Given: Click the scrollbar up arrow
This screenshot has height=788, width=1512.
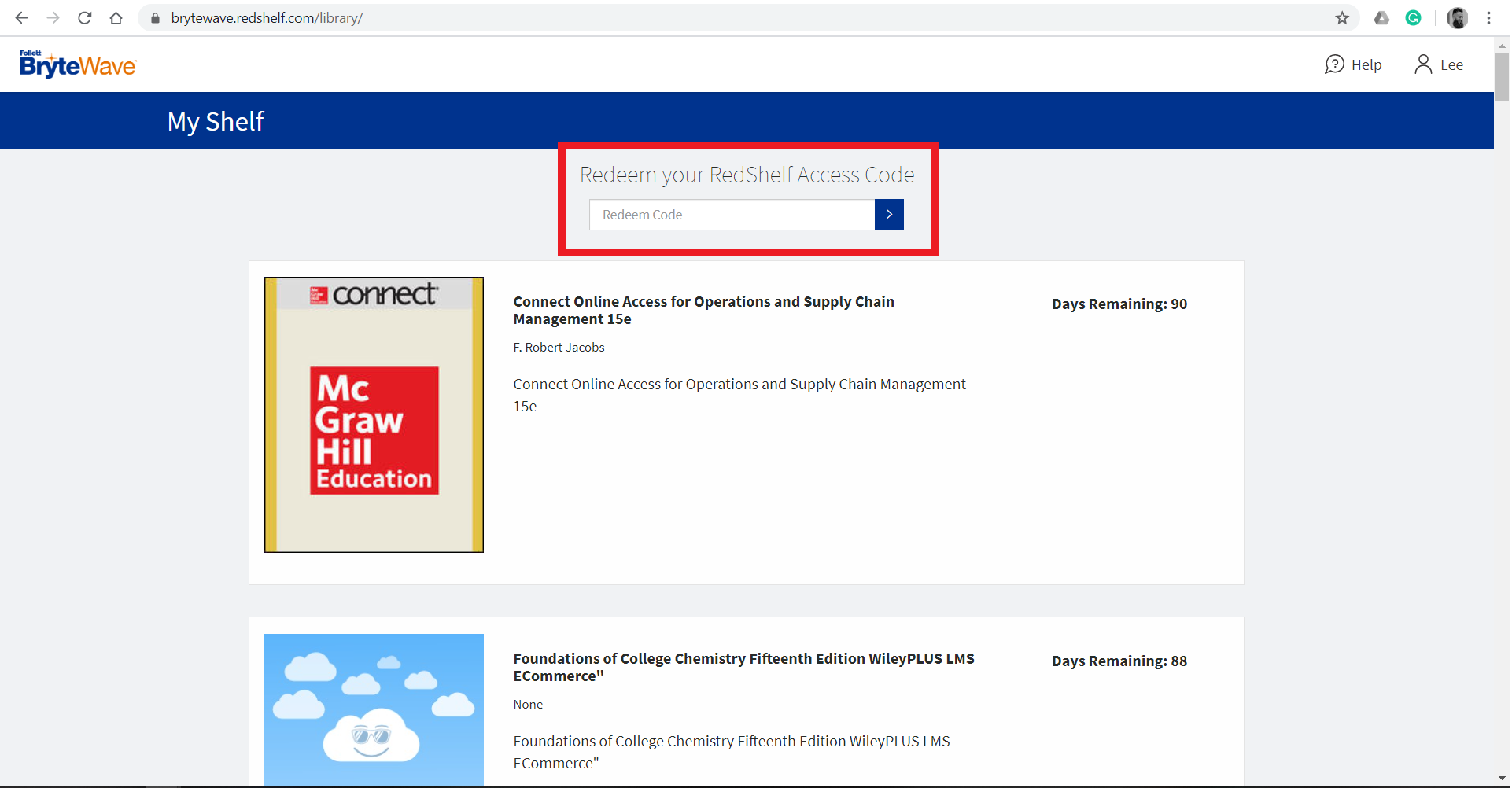Looking at the screenshot, I should [1502, 46].
